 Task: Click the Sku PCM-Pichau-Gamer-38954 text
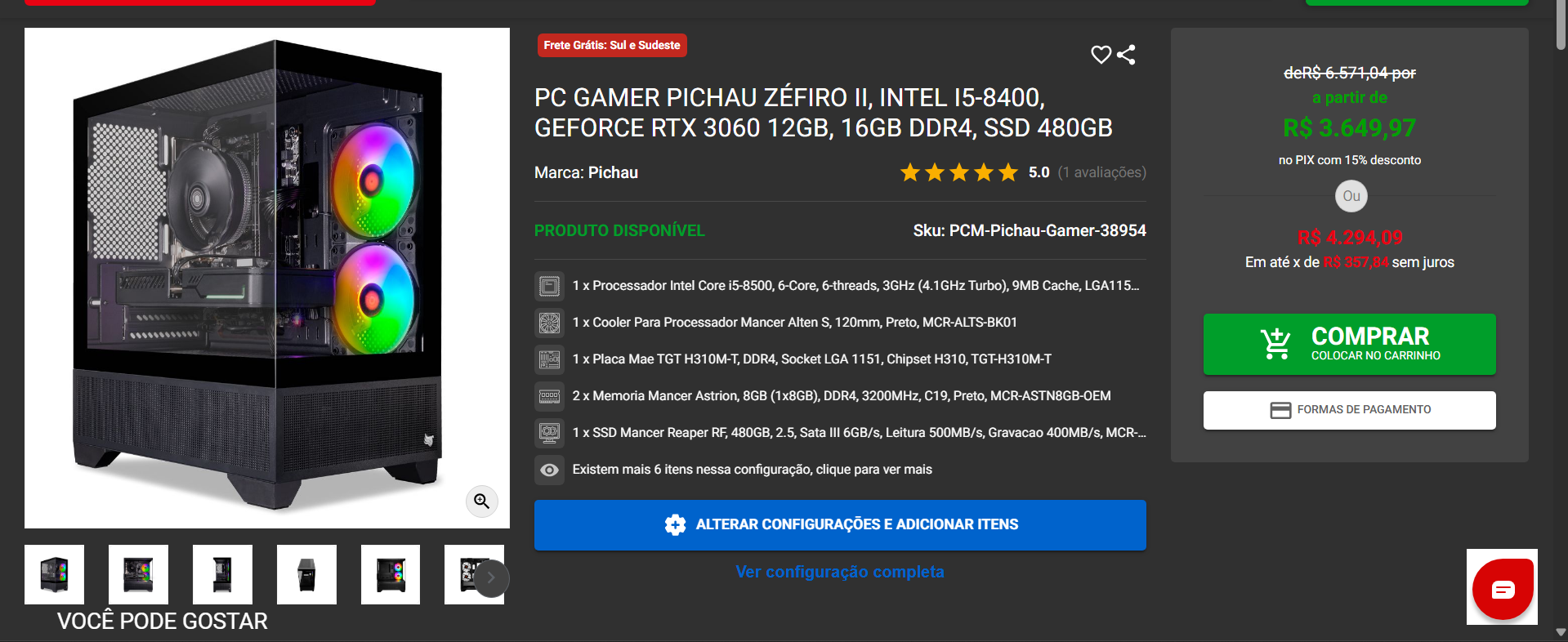point(1030,230)
